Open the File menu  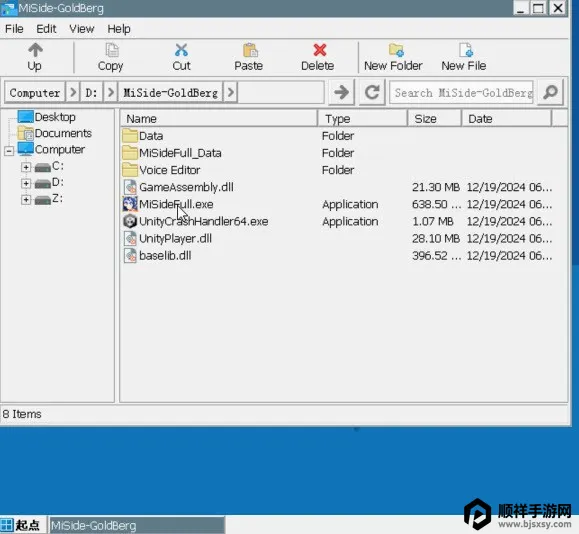14,29
